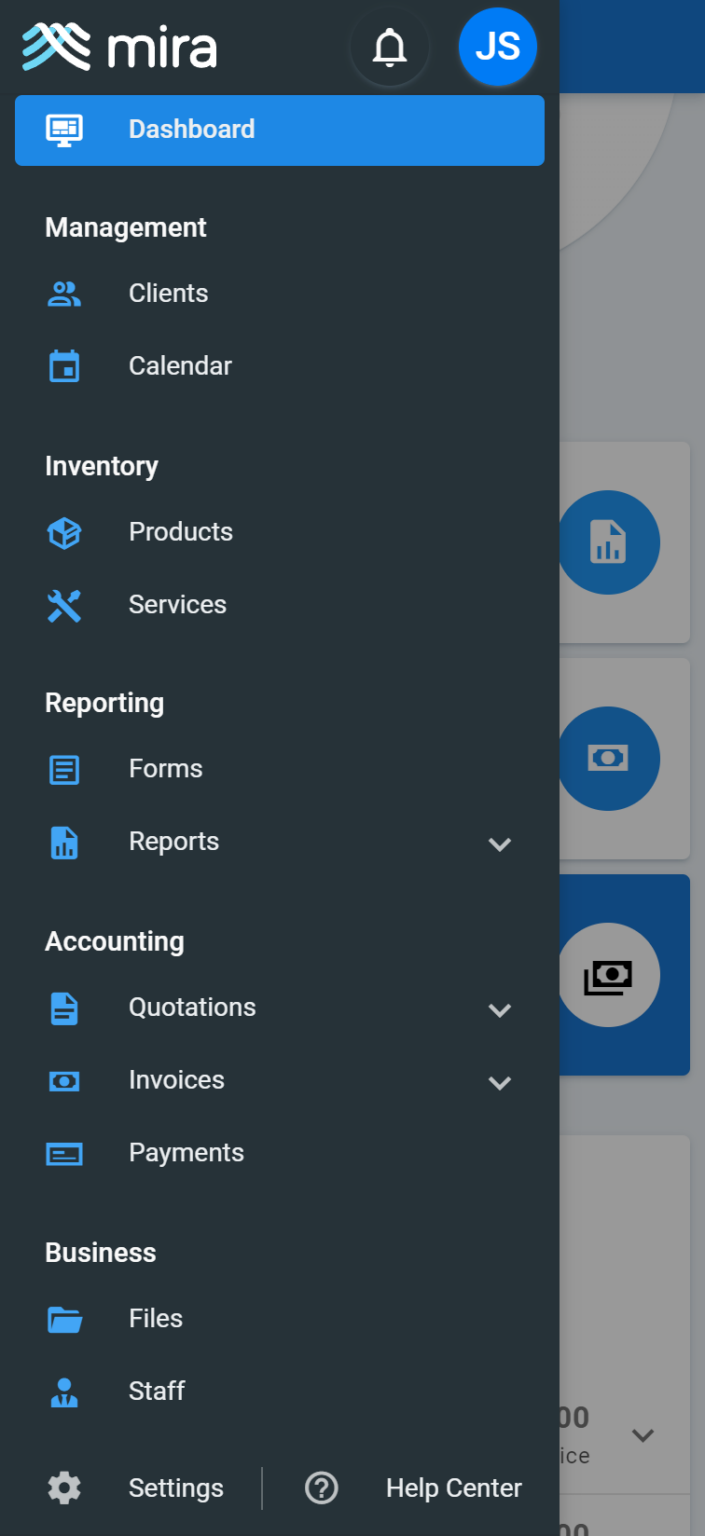Go to Settings text link
The height and width of the screenshot is (1536, 705).
pyautogui.click(x=176, y=1488)
